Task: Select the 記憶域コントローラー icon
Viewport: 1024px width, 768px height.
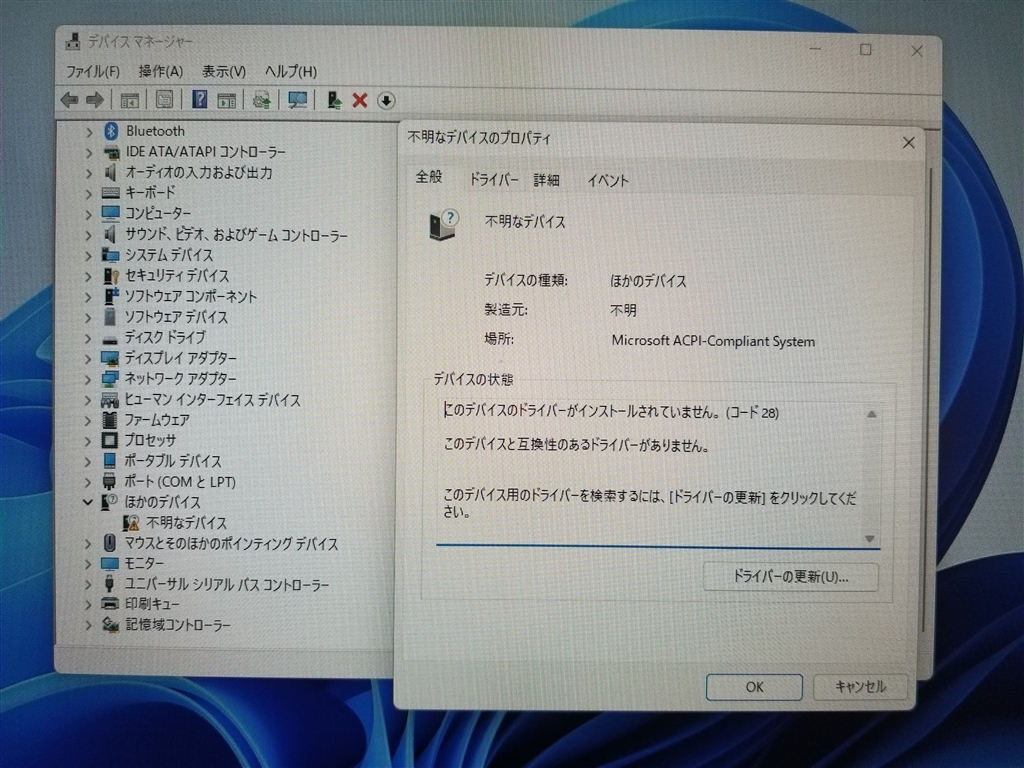Action: [110, 625]
